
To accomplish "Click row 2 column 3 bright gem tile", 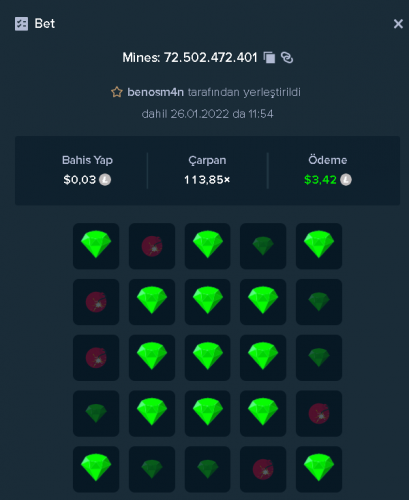I will (207, 302).
